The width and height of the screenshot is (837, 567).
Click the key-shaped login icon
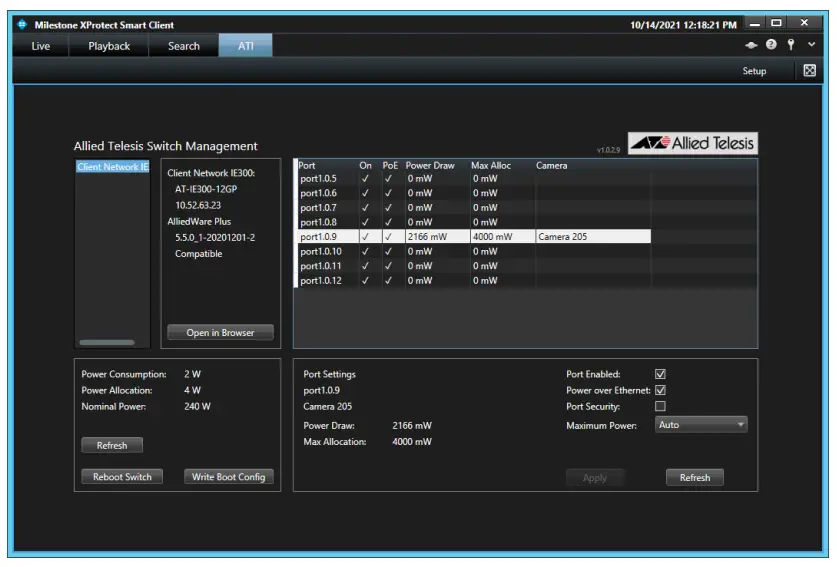click(790, 45)
